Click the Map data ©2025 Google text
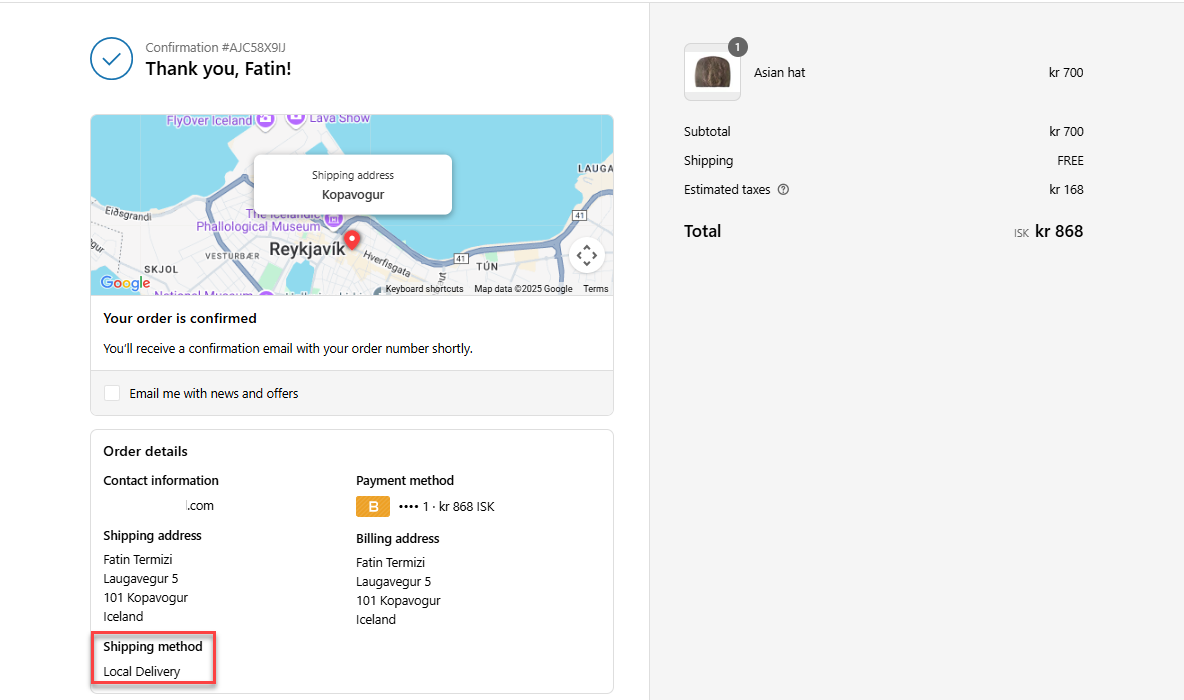The height and width of the screenshot is (700, 1184). pyautogui.click(x=523, y=289)
